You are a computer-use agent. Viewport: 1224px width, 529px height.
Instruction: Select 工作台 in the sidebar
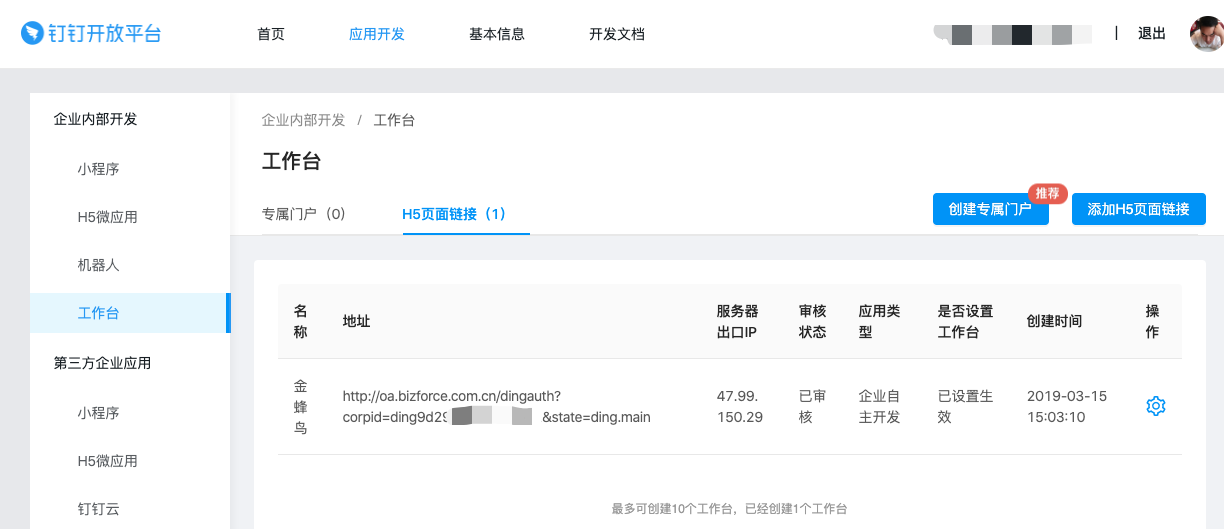click(99, 313)
